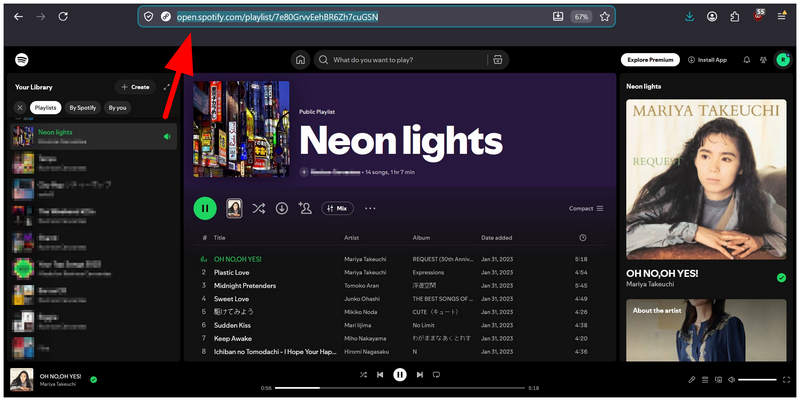
Task: Go back using the browser back arrow
Action: (18, 17)
